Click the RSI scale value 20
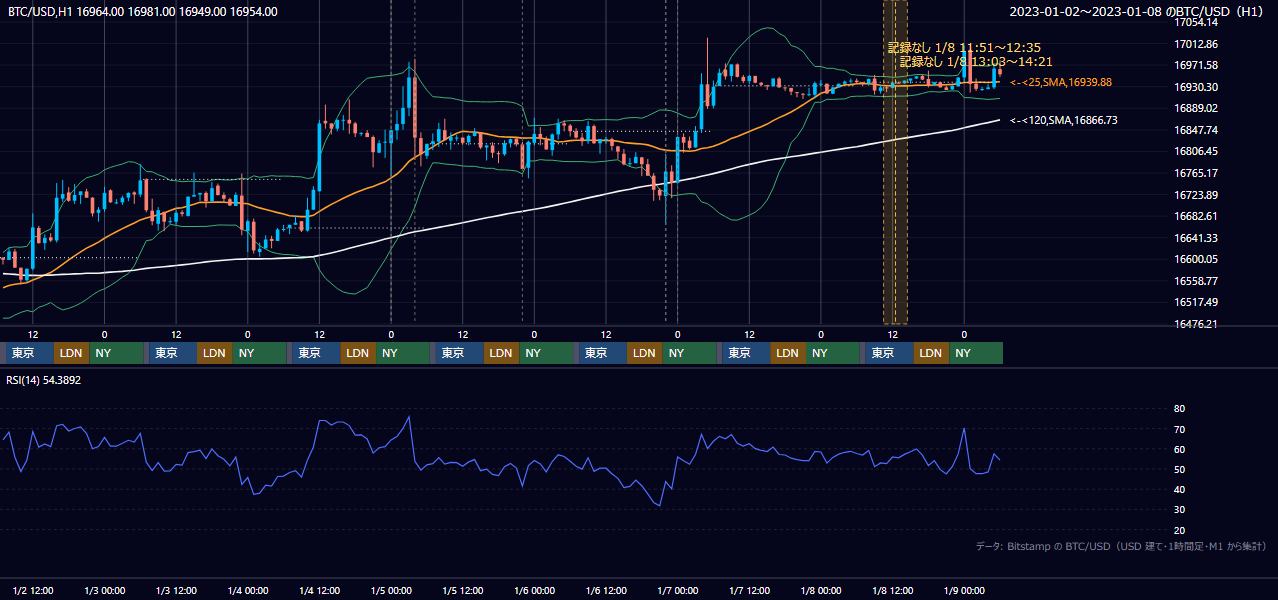This screenshot has width=1278, height=600. 1180,530
